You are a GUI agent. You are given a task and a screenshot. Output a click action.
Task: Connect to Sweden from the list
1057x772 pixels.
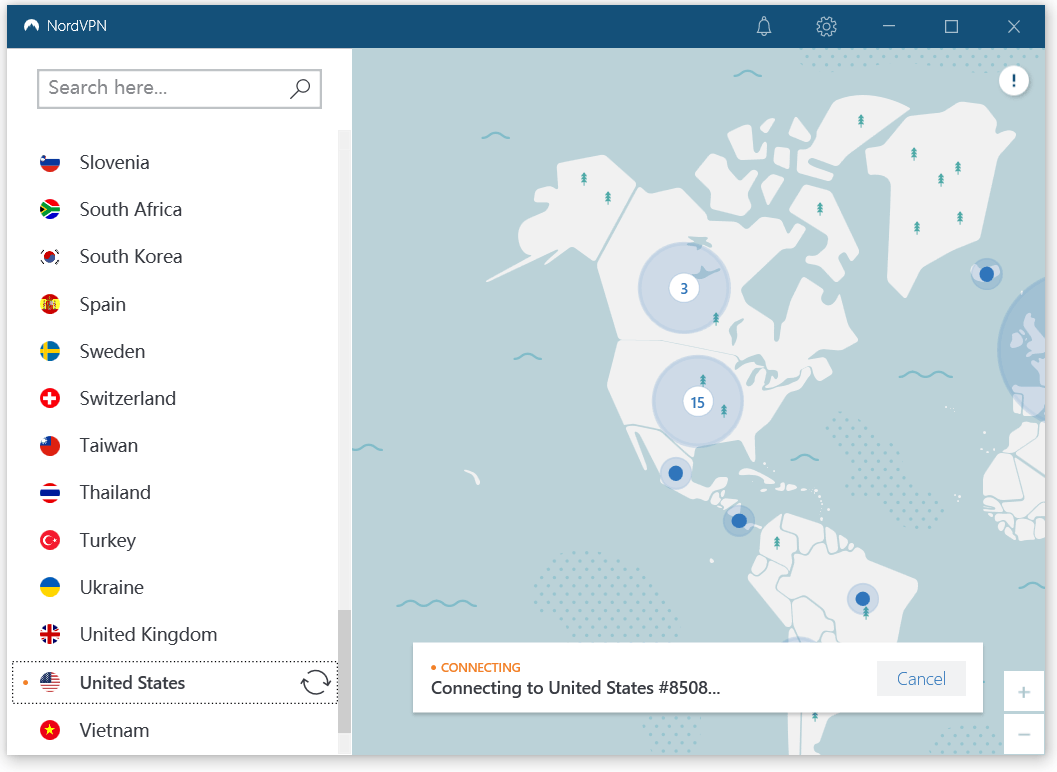click(175, 351)
